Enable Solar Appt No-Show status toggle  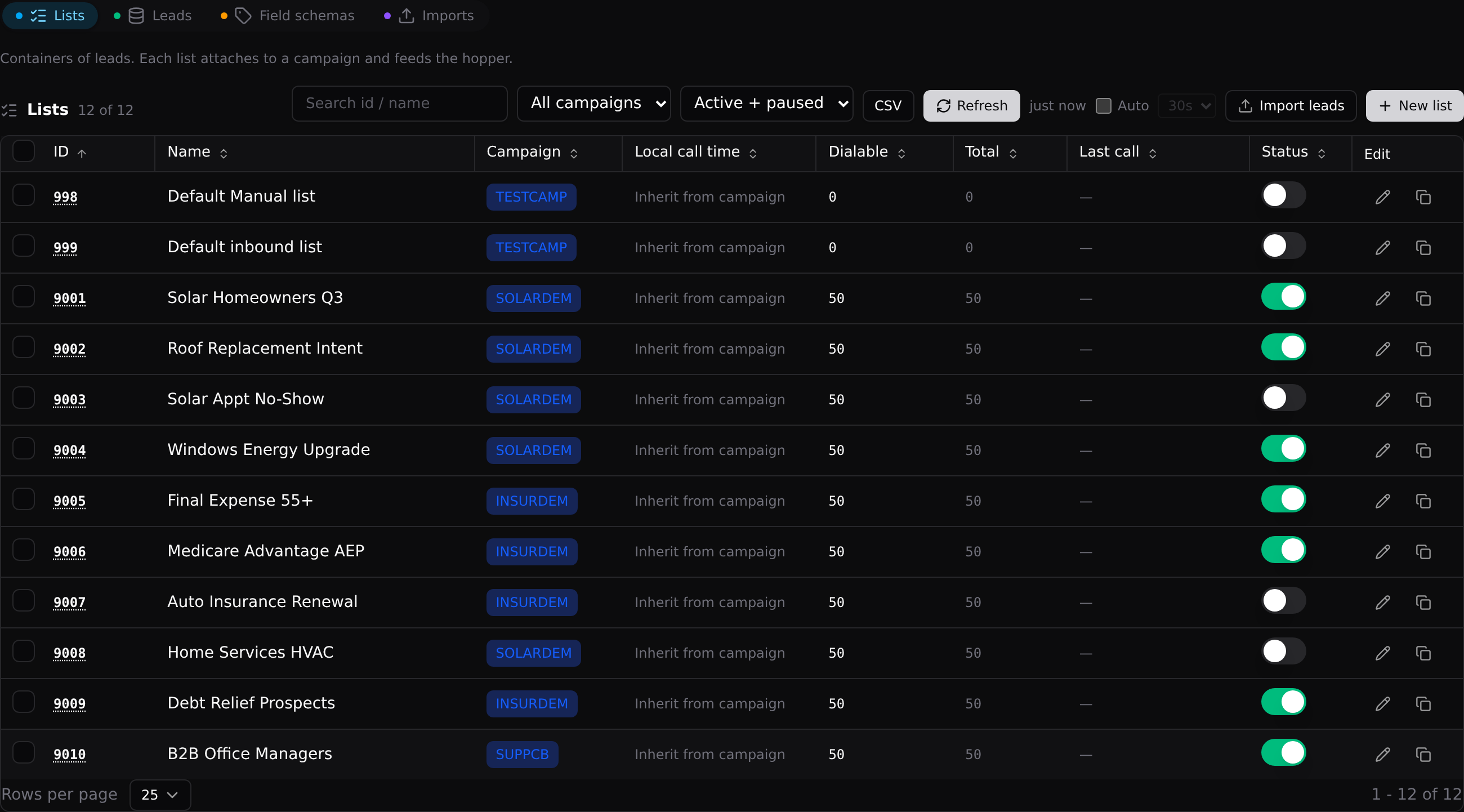click(1283, 398)
